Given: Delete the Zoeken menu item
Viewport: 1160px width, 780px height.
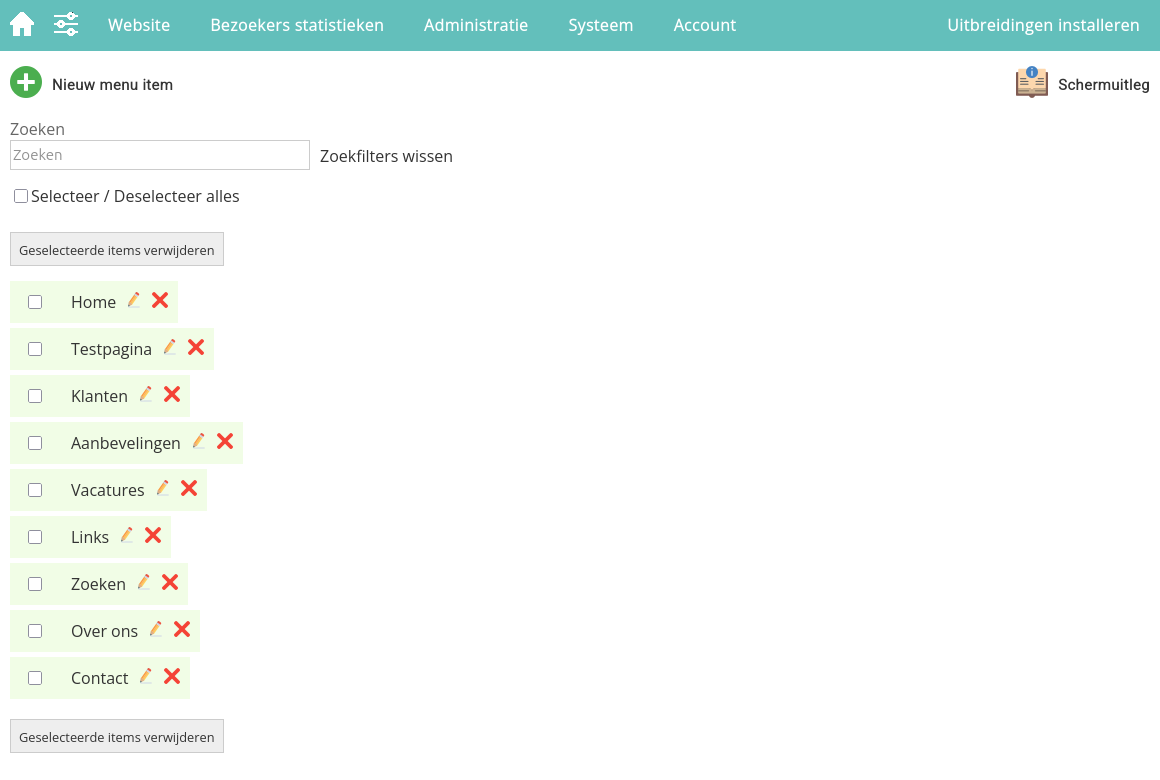Looking at the screenshot, I should point(170,582).
